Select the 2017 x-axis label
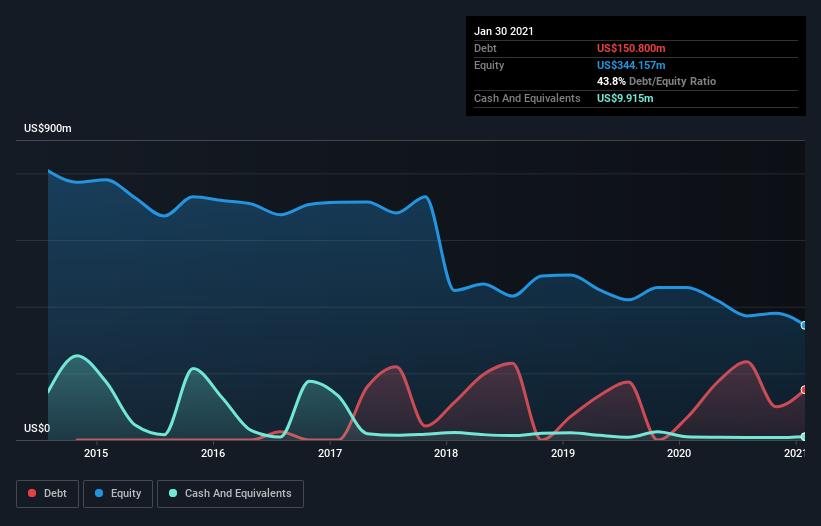This screenshot has width=821, height=526. pos(330,453)
